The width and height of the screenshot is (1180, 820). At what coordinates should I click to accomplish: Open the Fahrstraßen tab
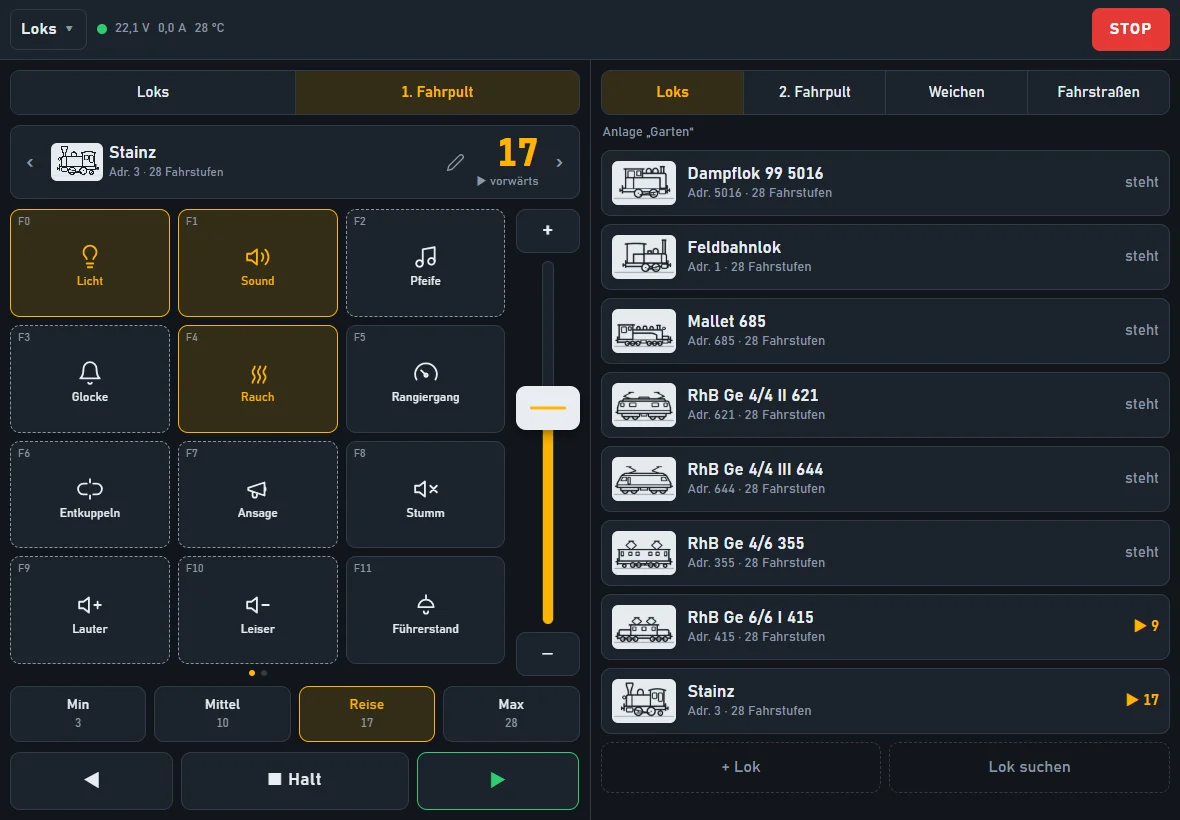(1098, 92)
